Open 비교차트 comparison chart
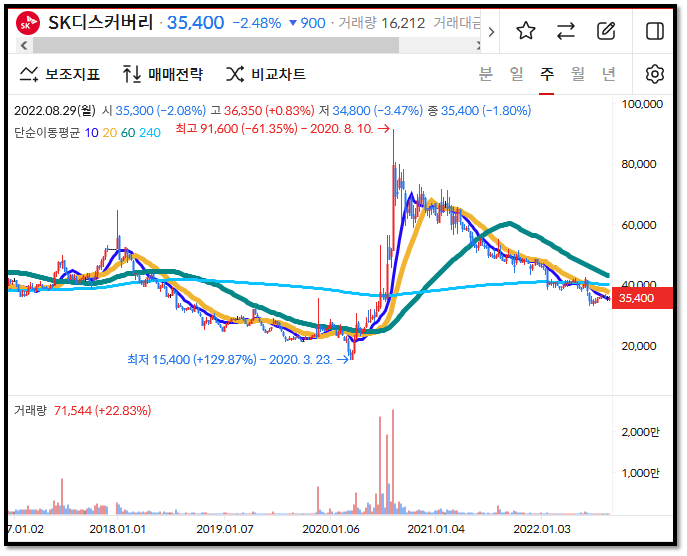The width and height of the screenshot is (687, 556). (266, 74)
